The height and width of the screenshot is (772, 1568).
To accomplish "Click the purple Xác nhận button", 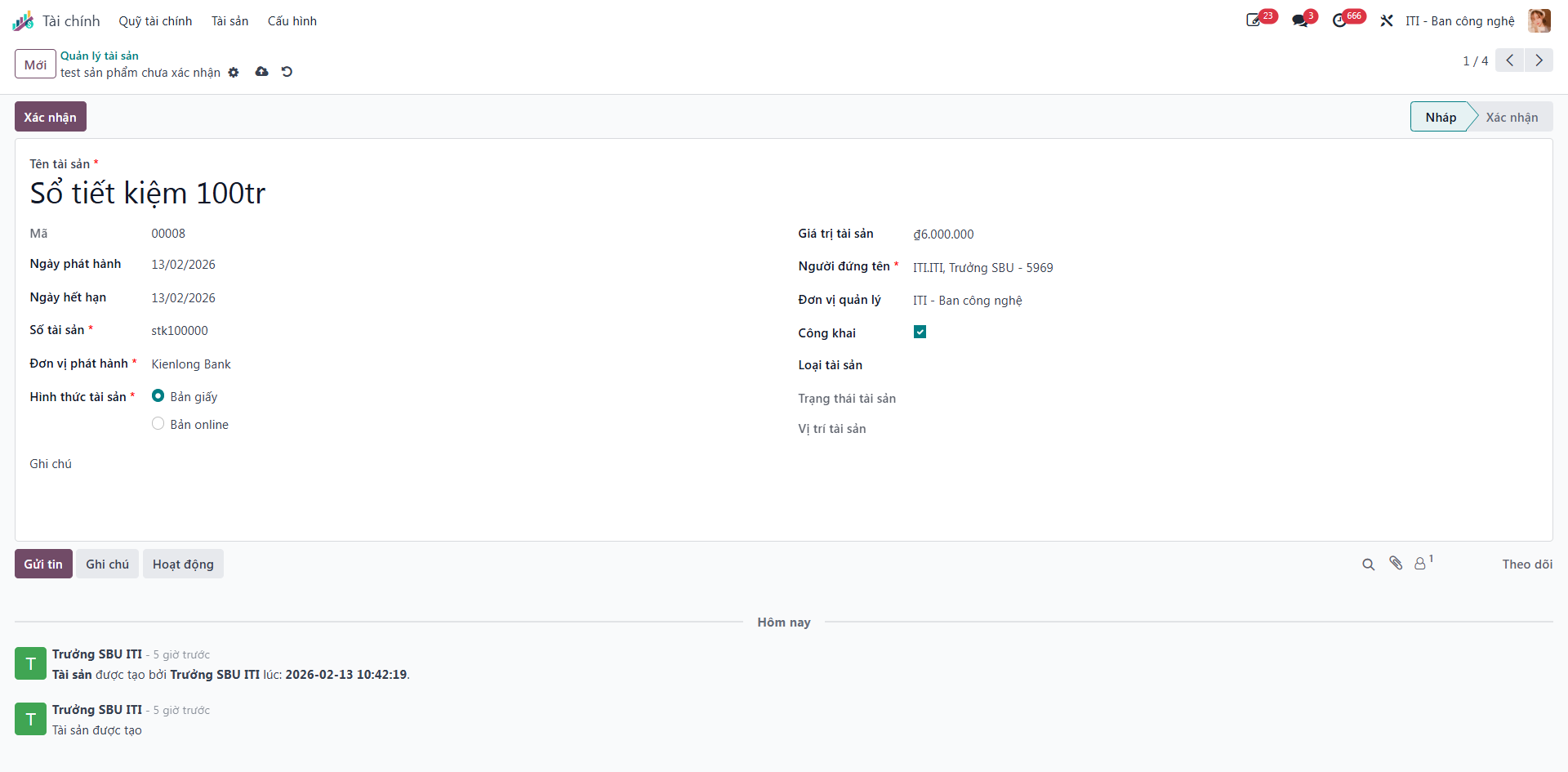I will point(51,117).
